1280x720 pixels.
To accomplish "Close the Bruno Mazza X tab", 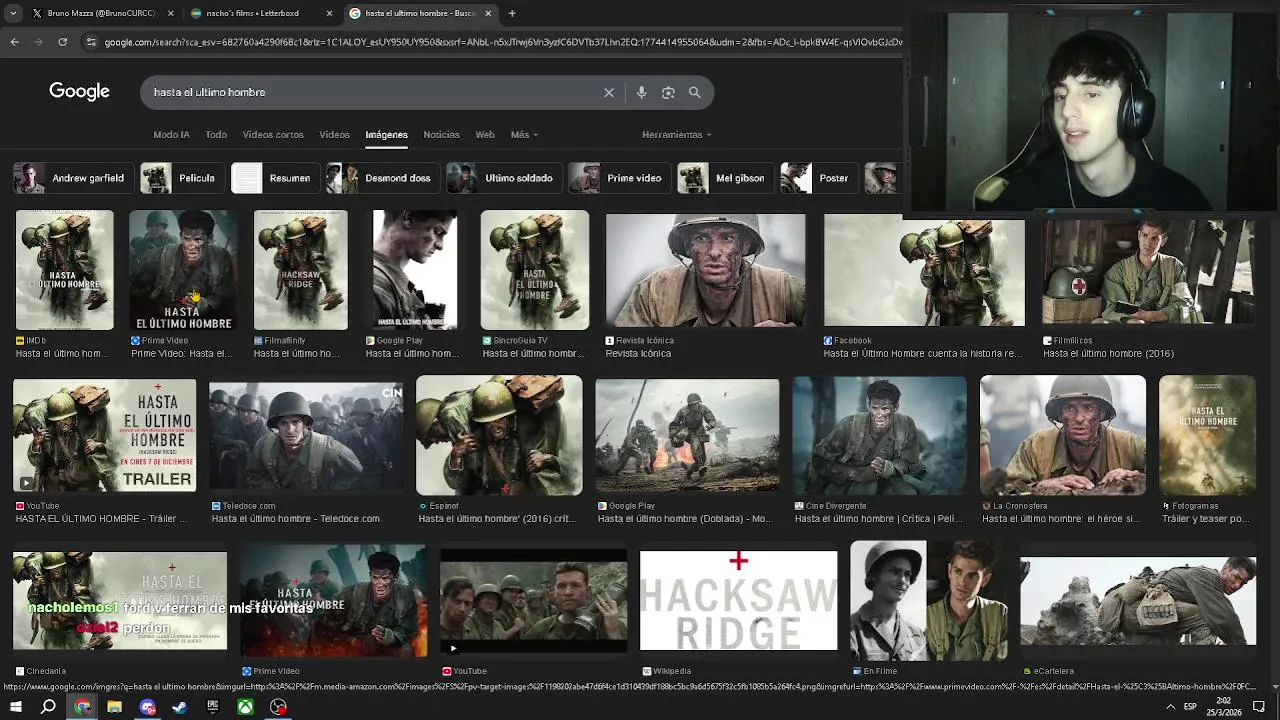I will coord(171,13).
